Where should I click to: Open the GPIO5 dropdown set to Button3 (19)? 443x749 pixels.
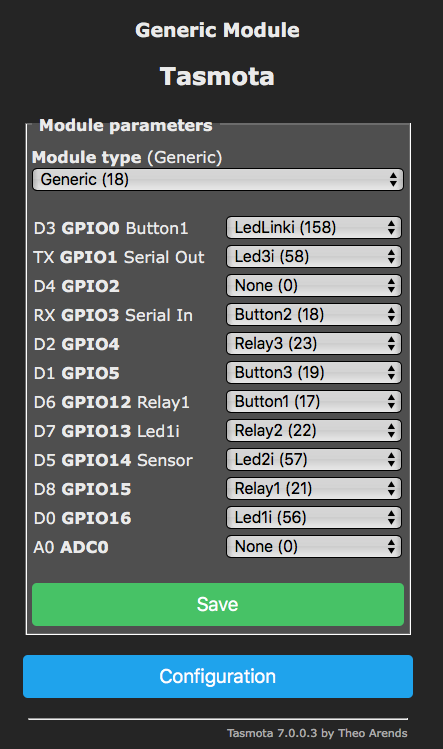(313, 373)
